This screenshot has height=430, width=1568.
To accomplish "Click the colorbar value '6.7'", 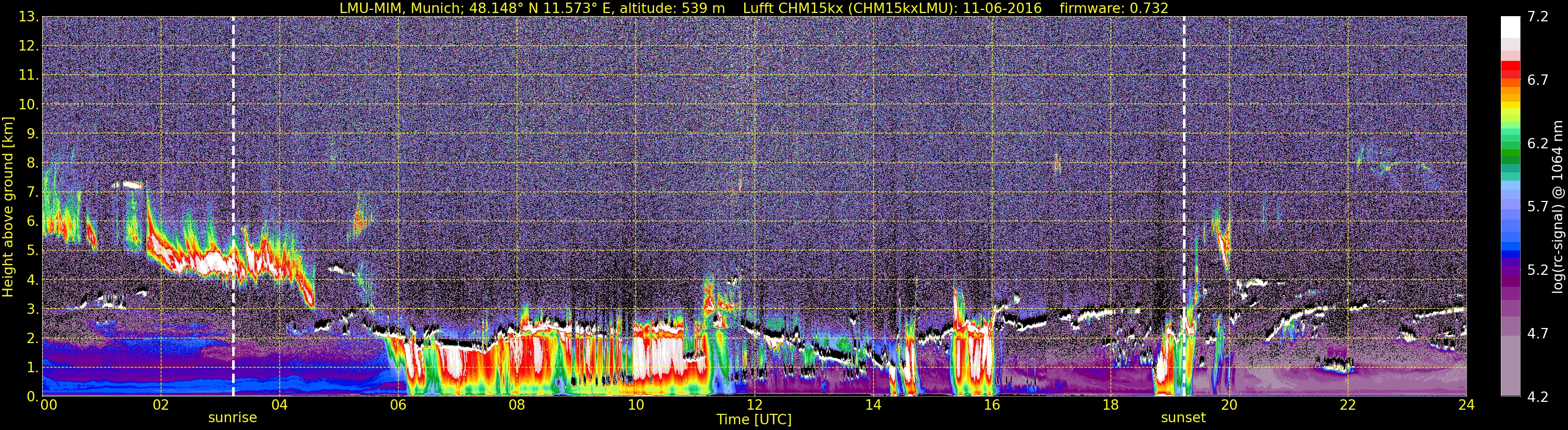I will (1538, 80).
